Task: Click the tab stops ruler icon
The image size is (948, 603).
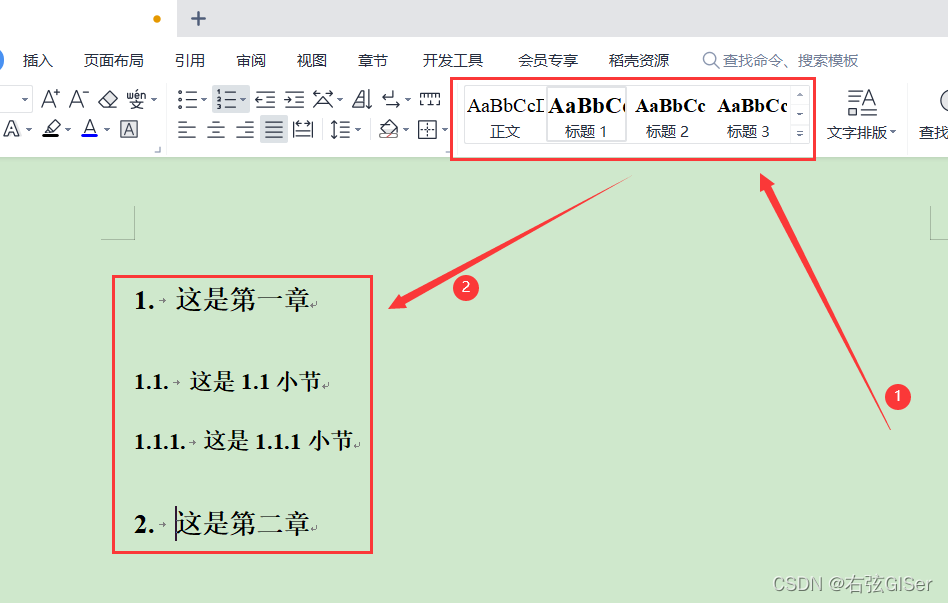Action: [x=430, y=99]
